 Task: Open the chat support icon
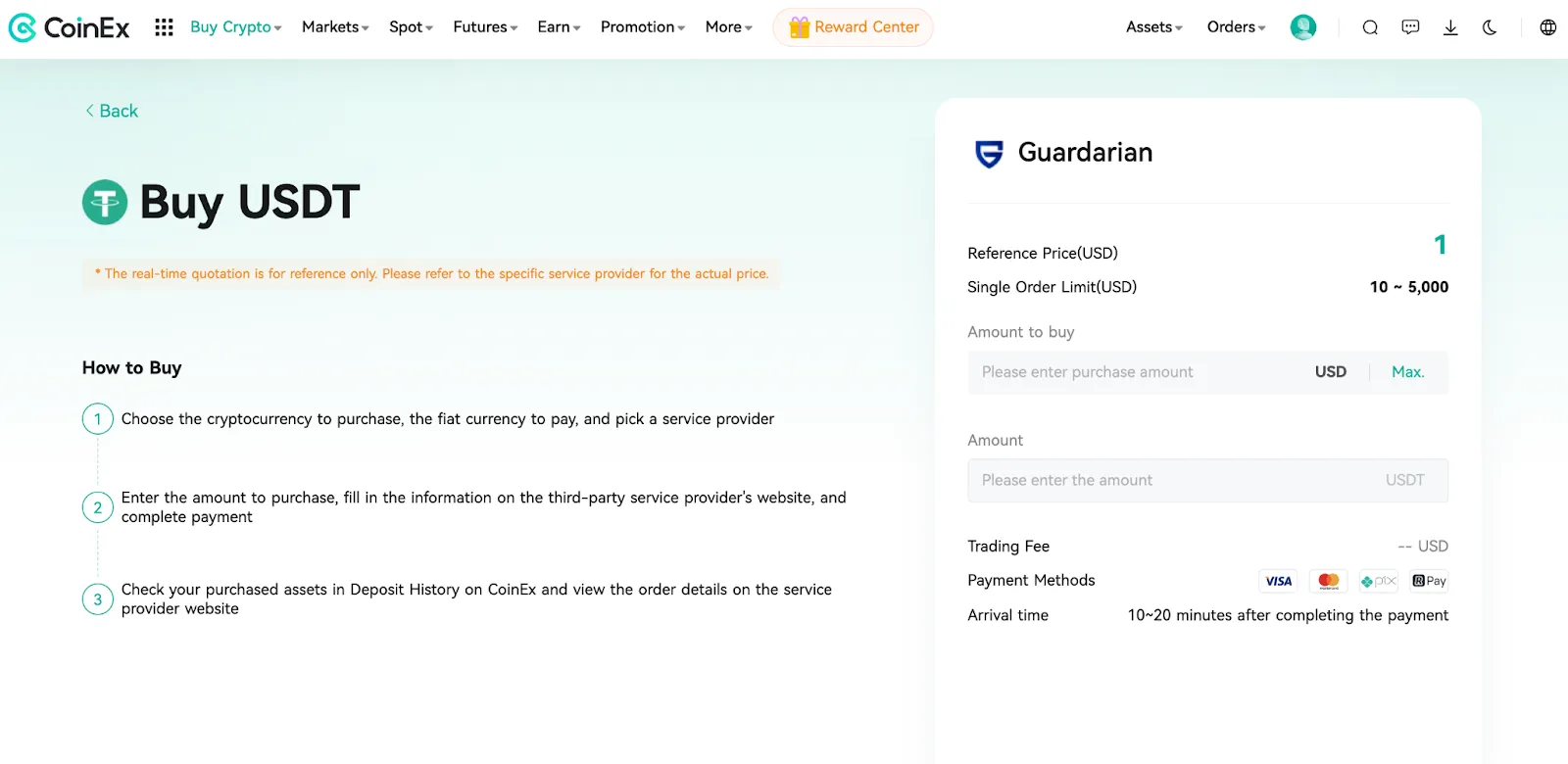coord(1410,27)
